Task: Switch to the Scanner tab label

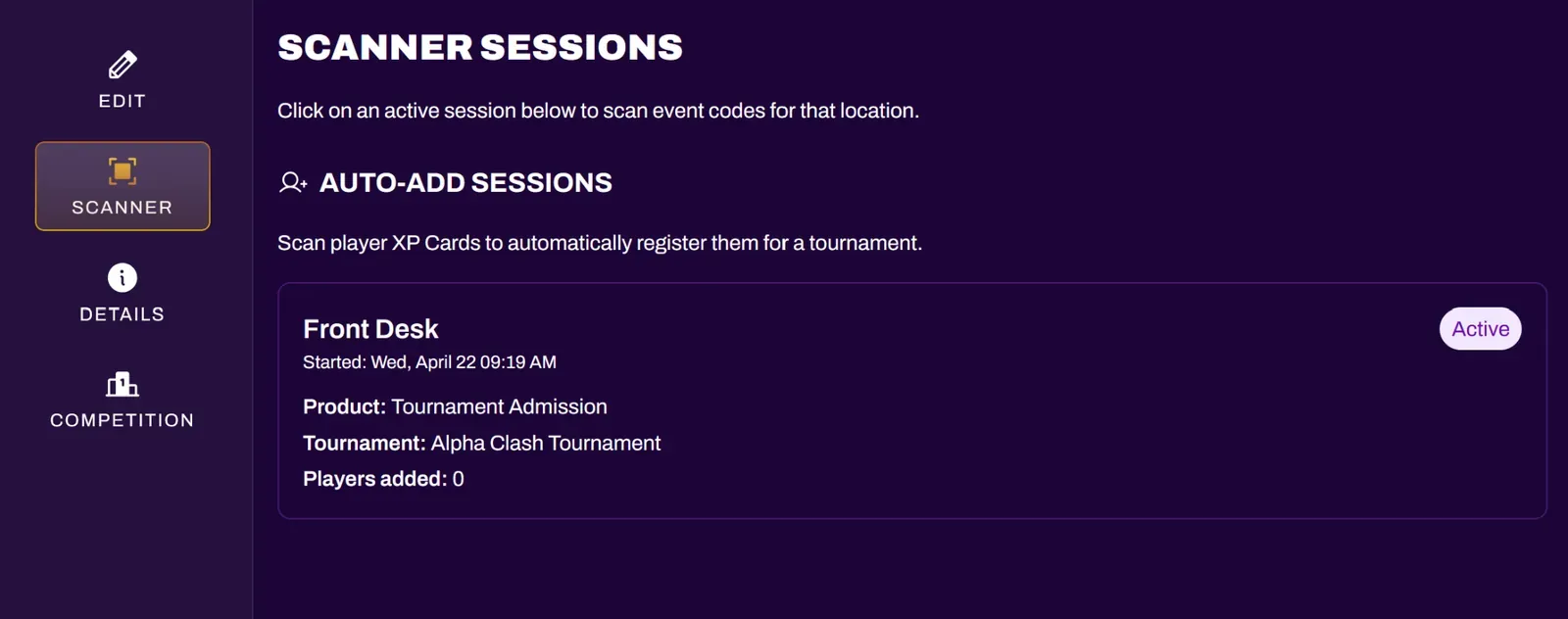Action: pyautogui.click(x=122, y=208)
